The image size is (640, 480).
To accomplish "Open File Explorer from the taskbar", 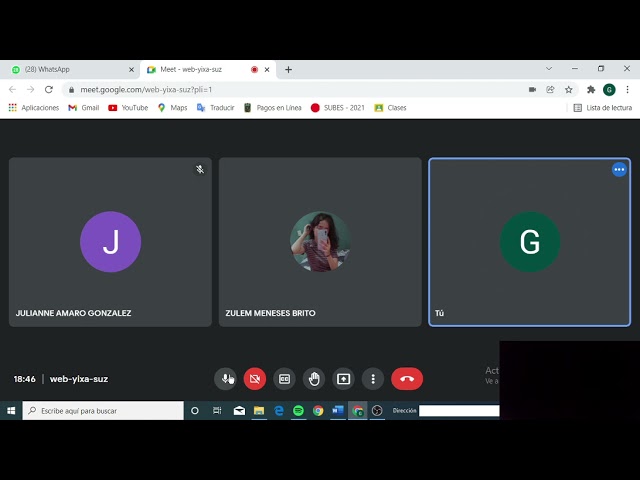I will pos(259,411).
